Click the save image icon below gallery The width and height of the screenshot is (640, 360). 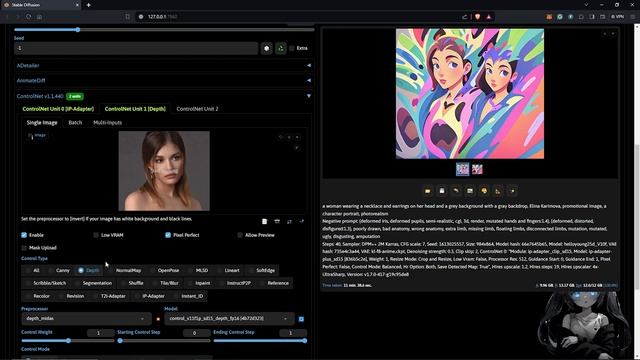point(442,191)
